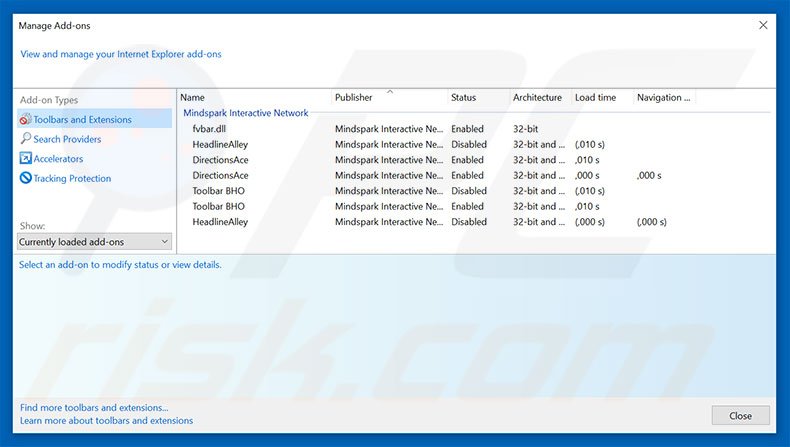Select the Search Providers add-on type
Screen dimensions: 790x447
tap(67, 139)
